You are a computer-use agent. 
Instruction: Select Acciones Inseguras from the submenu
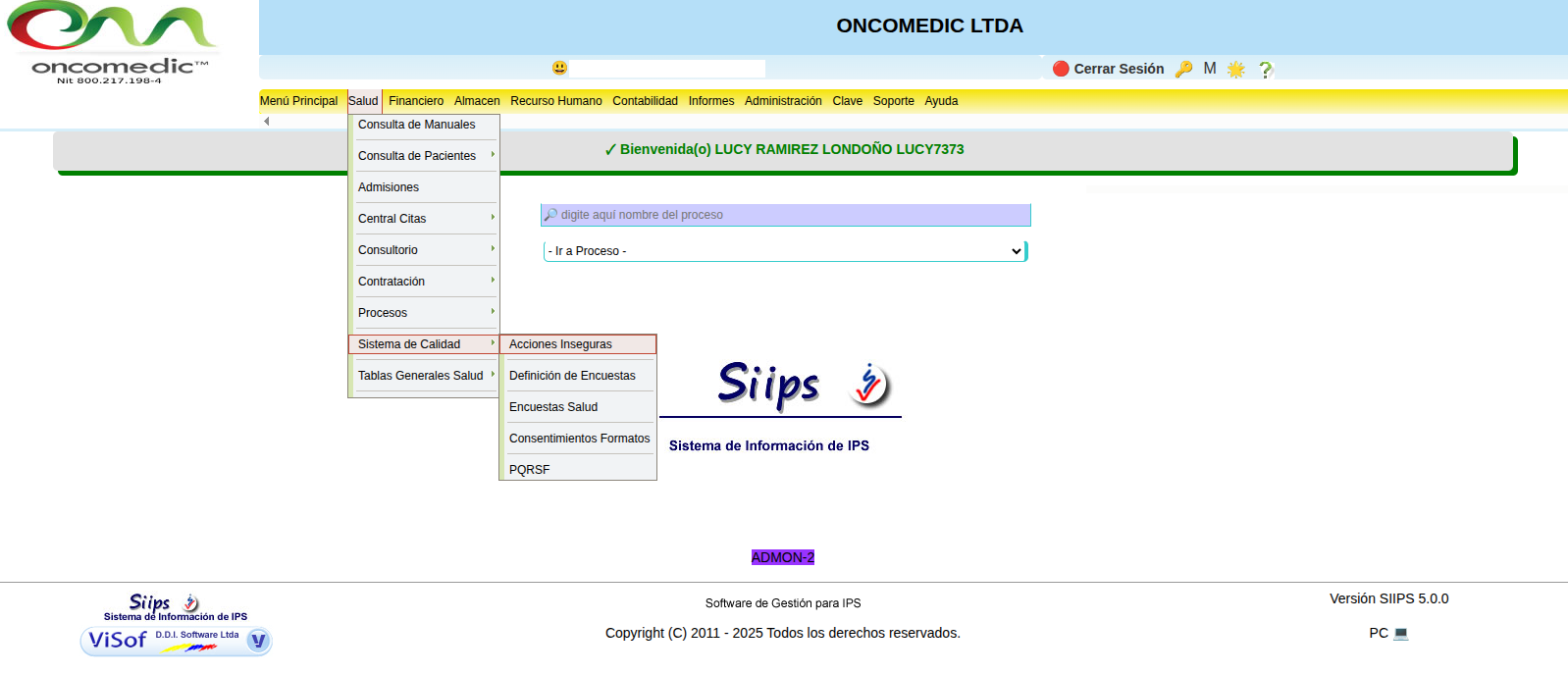click(561, 344)
